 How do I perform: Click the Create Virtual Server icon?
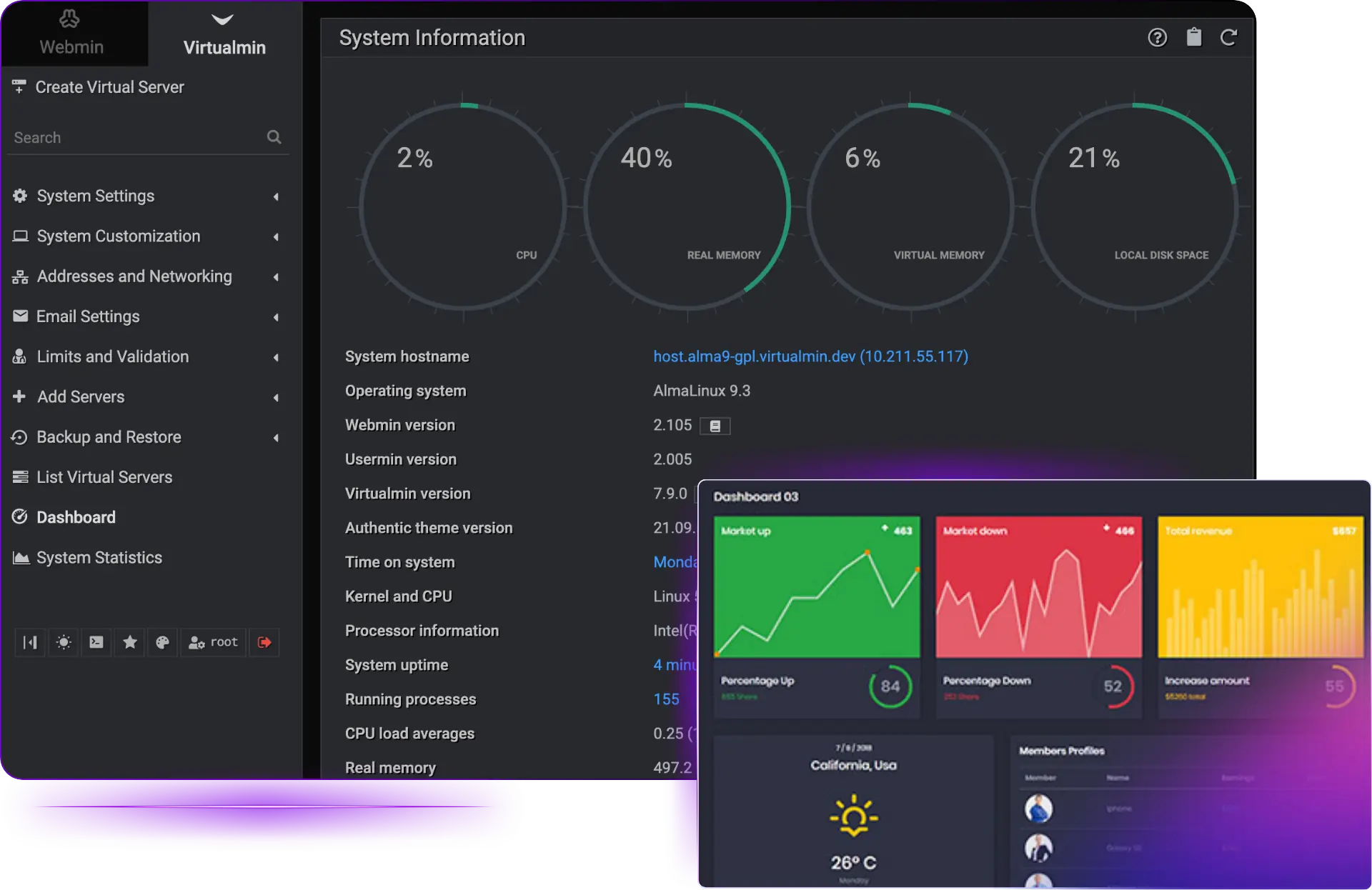tap(19, 86)
